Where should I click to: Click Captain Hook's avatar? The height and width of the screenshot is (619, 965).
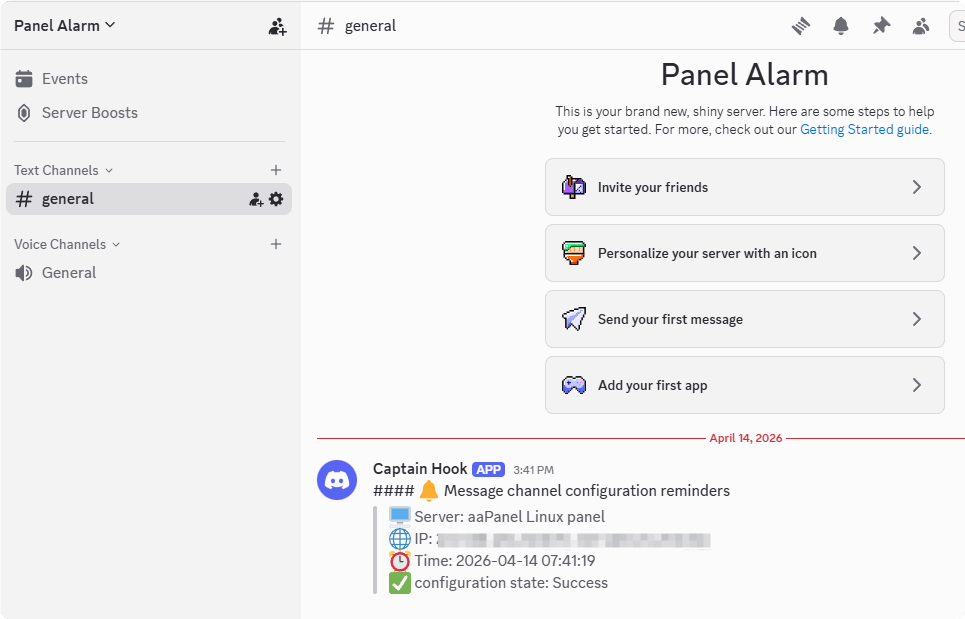point(337,480)
